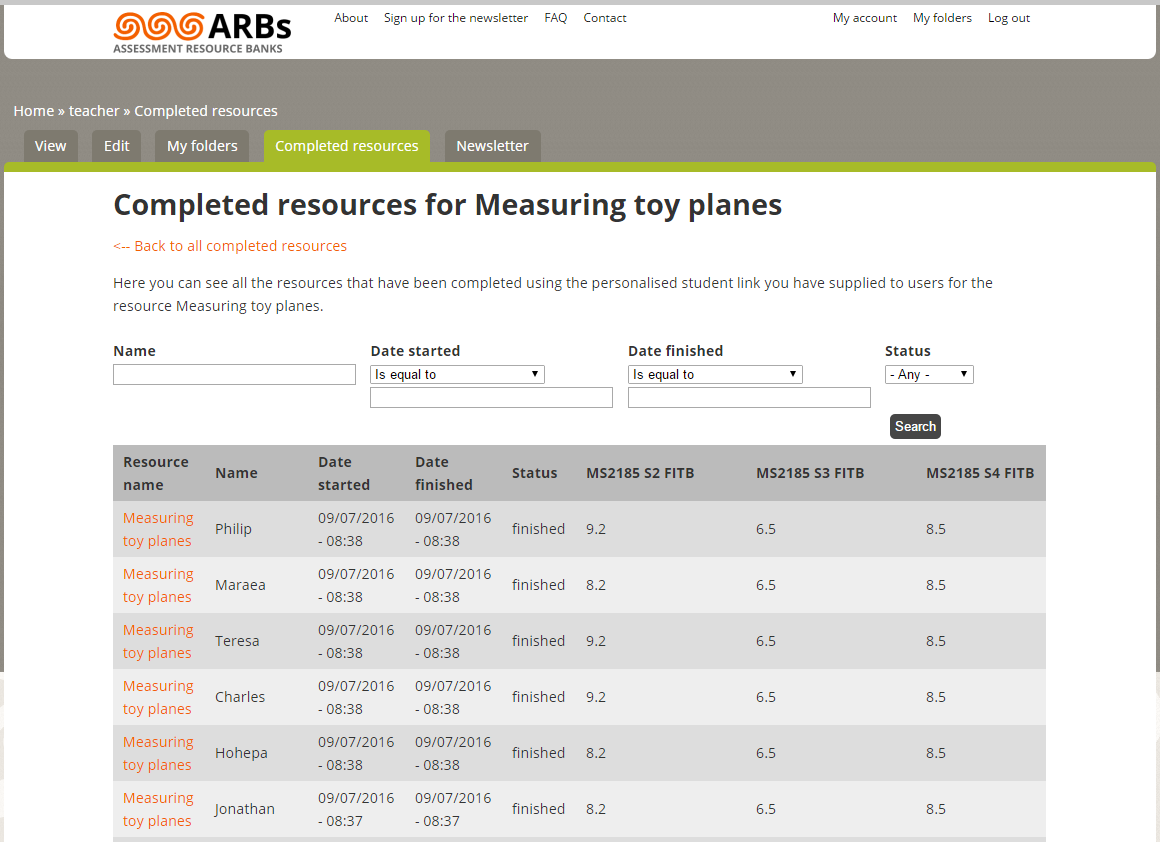
Task: Open the About page
Action: tap(351, 18)
